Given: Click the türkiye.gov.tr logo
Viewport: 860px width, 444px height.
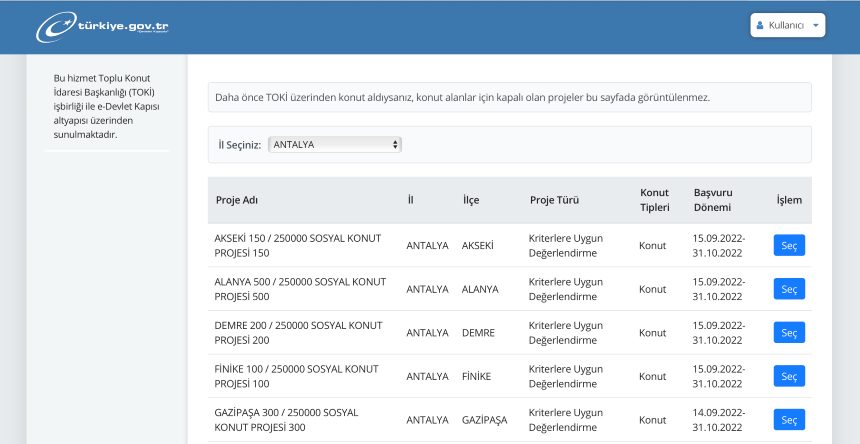Looking at the screenshot, I should (x=102, y=26).
